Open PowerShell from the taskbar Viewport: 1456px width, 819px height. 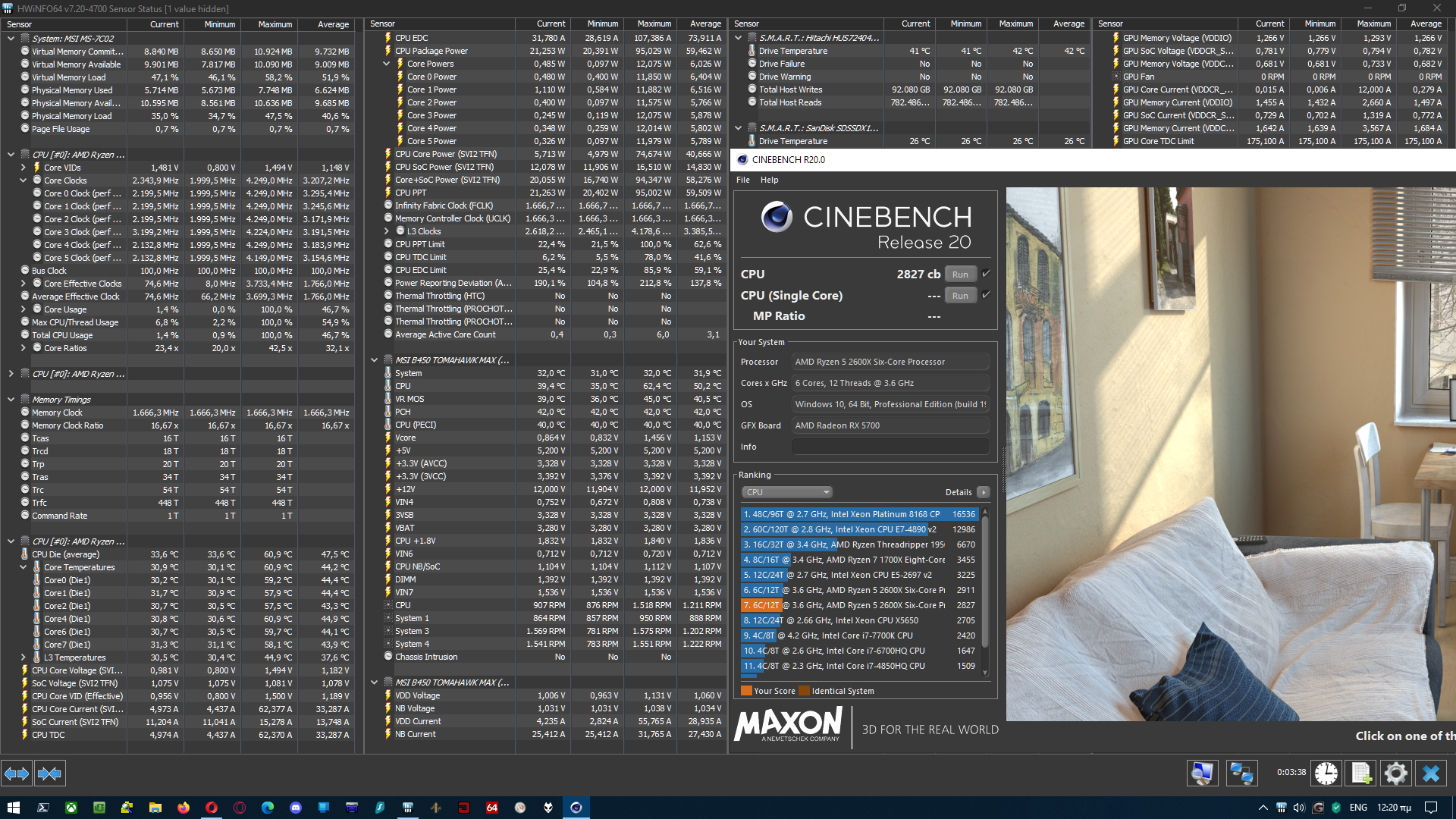click(x=42, y=808)
